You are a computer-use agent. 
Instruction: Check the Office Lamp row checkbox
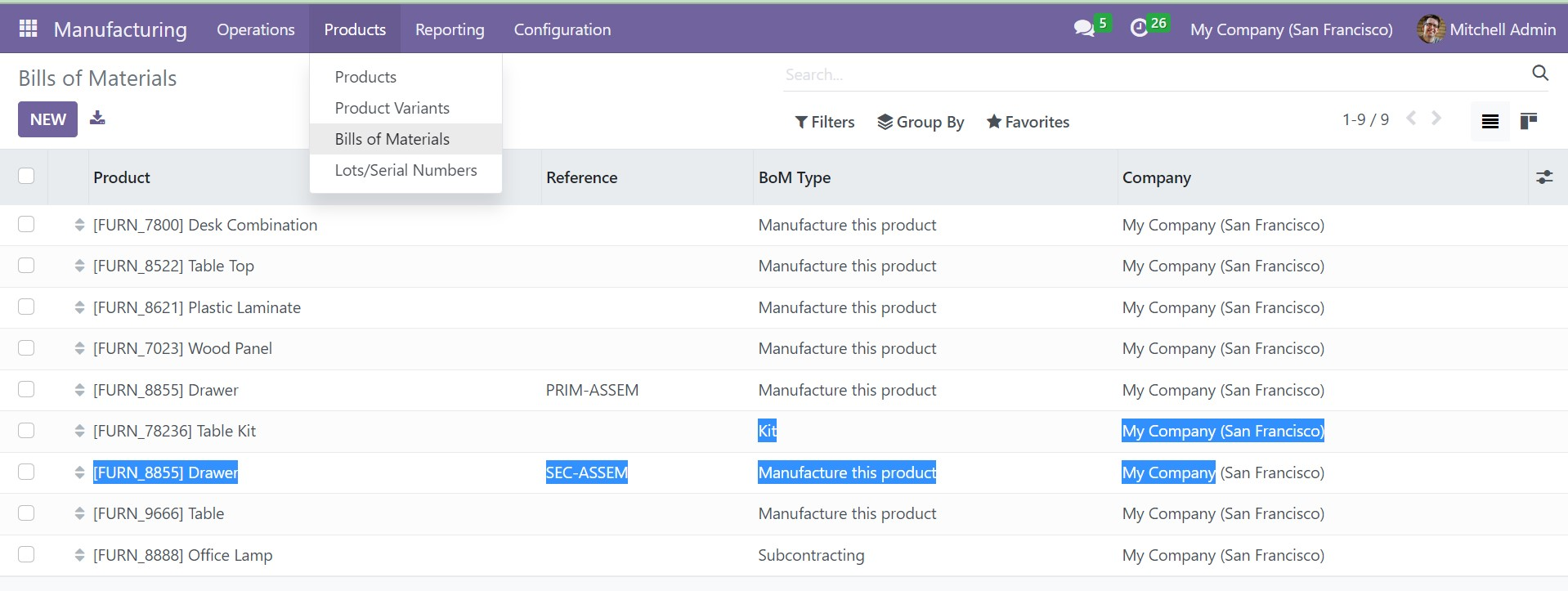click(26, 554)
